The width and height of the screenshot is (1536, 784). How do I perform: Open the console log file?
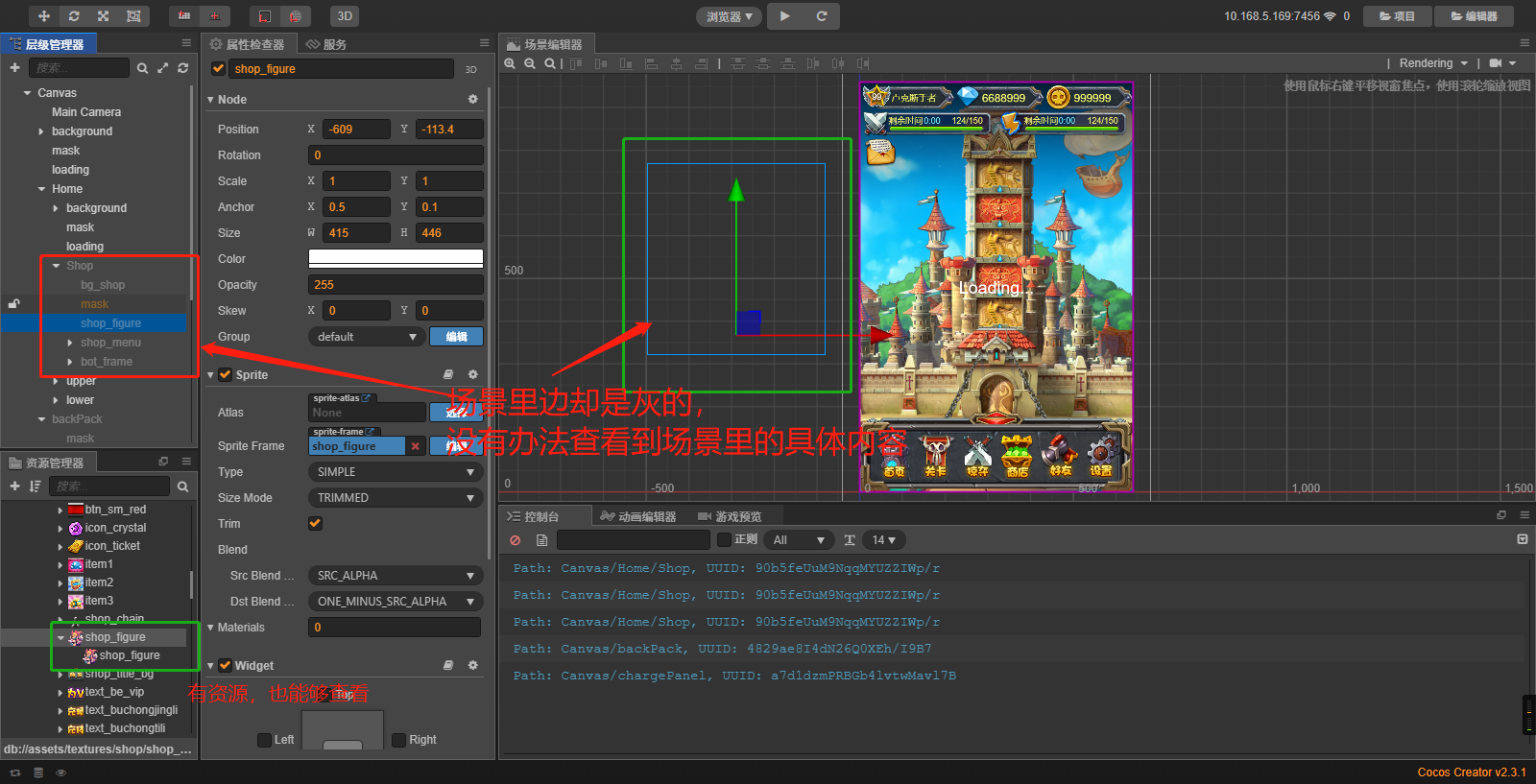pyautogui.click(x=542, y=540)
